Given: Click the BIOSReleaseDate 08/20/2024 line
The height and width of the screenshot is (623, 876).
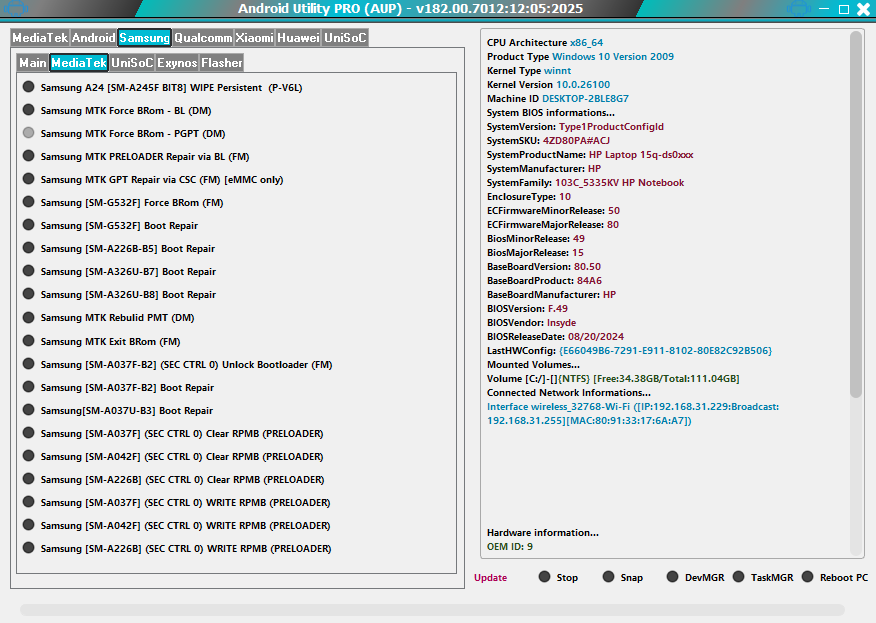Looking at the screenshot, I should tap(555, 336).
